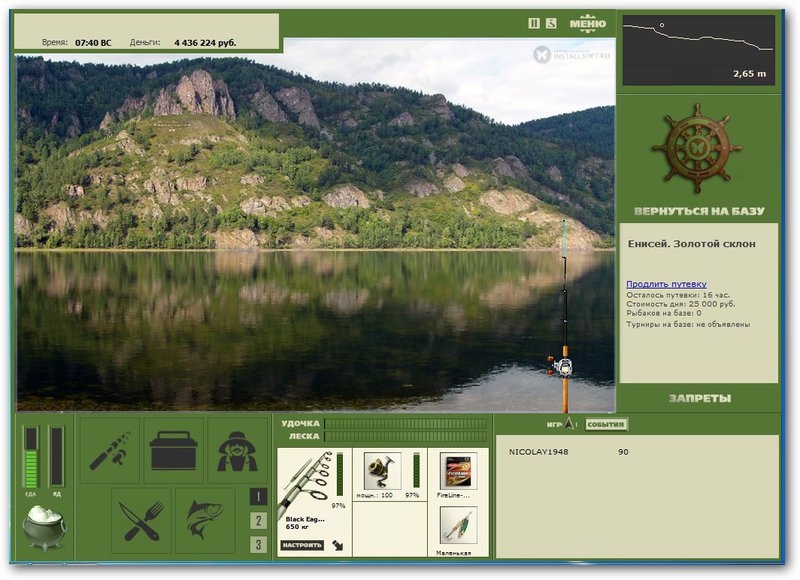Select the Маленькая lure thumbnail

[x=458, y=525]
